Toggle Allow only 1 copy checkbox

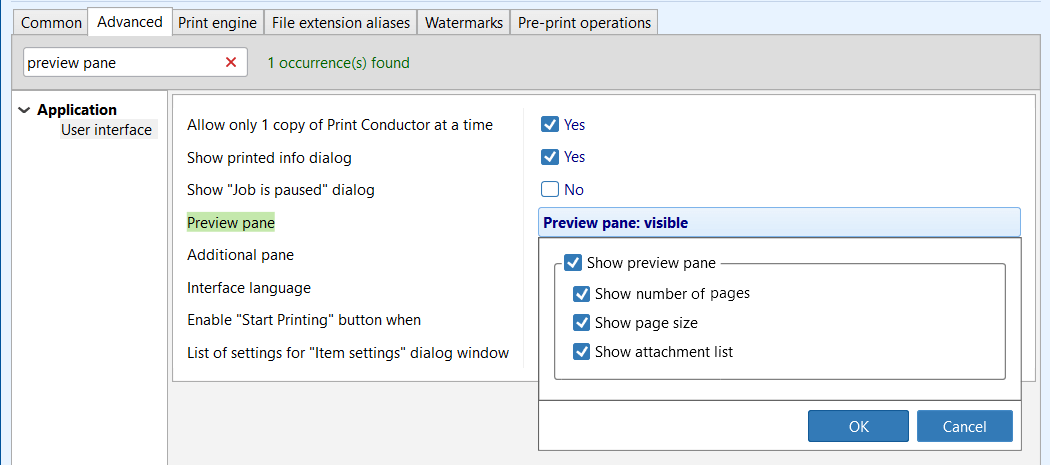click(x=549, y=125)
